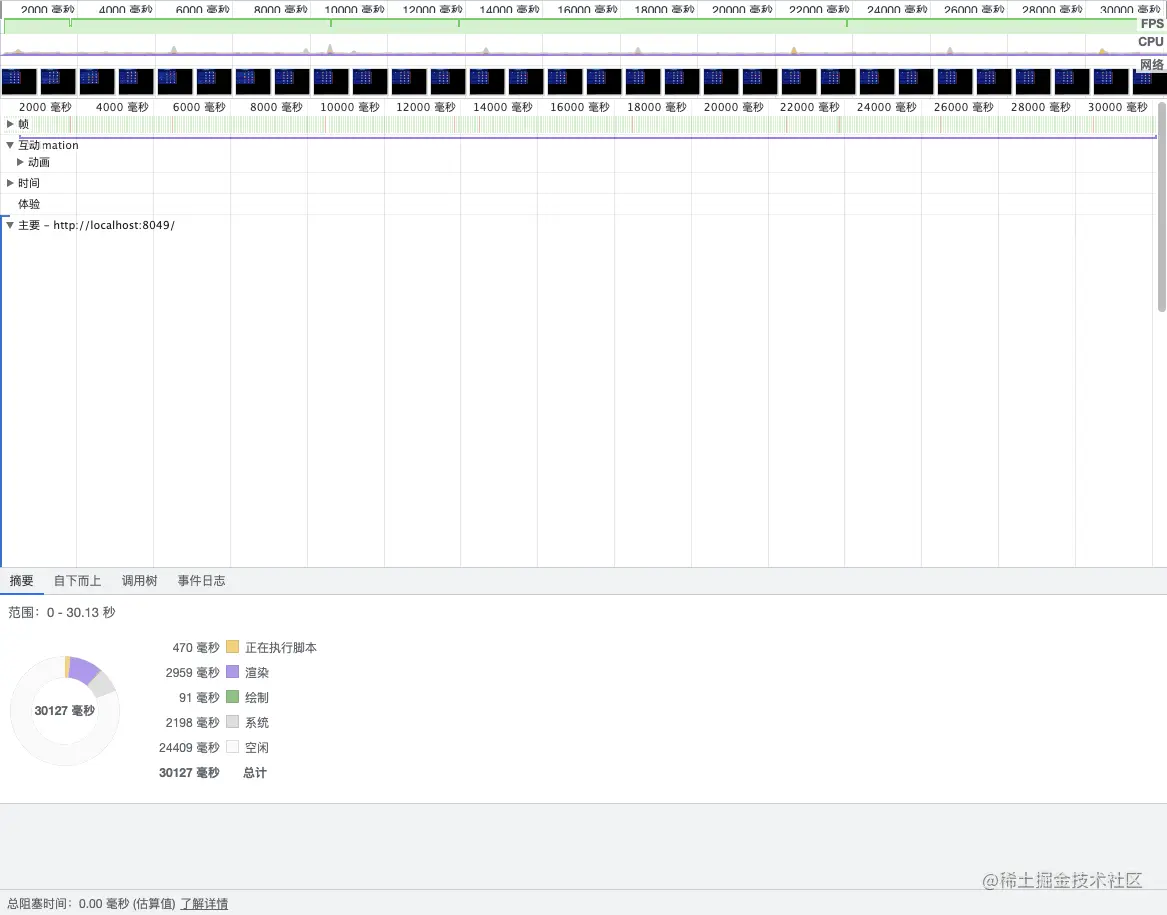
Task: Click the 渲染 purple color swatch
Action: click(232, 672)
